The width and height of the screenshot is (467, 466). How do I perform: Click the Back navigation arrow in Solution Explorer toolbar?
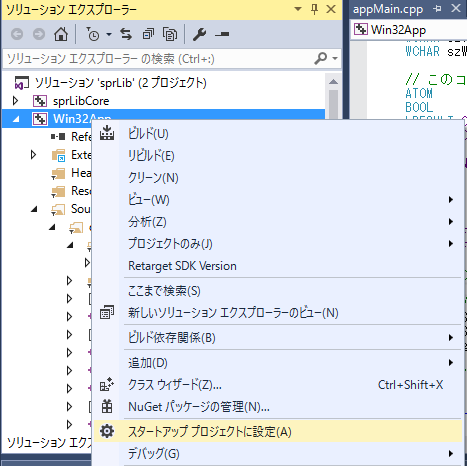point(17,34)
